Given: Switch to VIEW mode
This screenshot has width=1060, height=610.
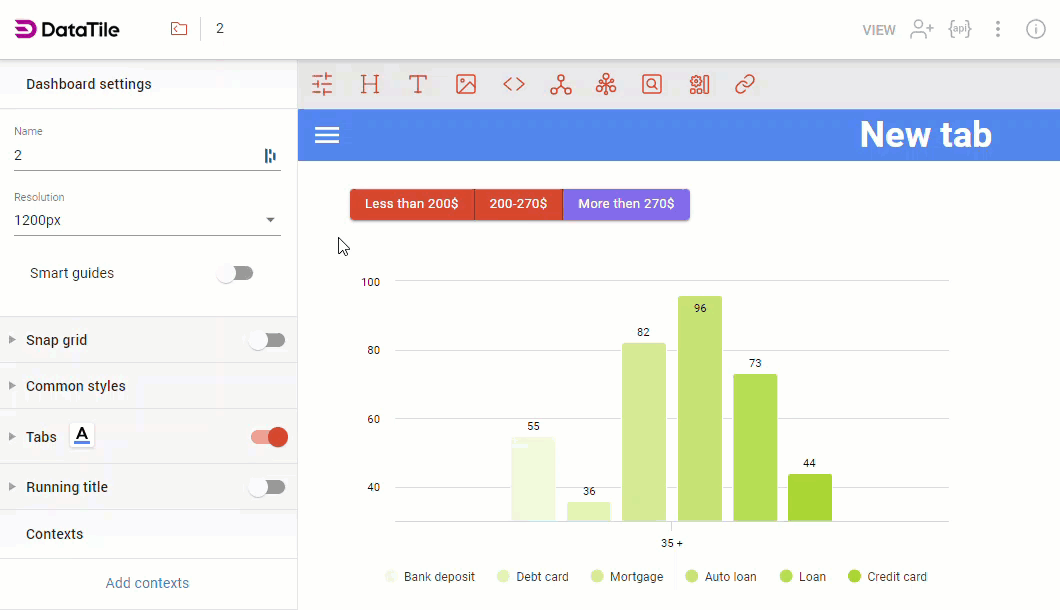Looking at the screenshot, I should coord(879,30).
